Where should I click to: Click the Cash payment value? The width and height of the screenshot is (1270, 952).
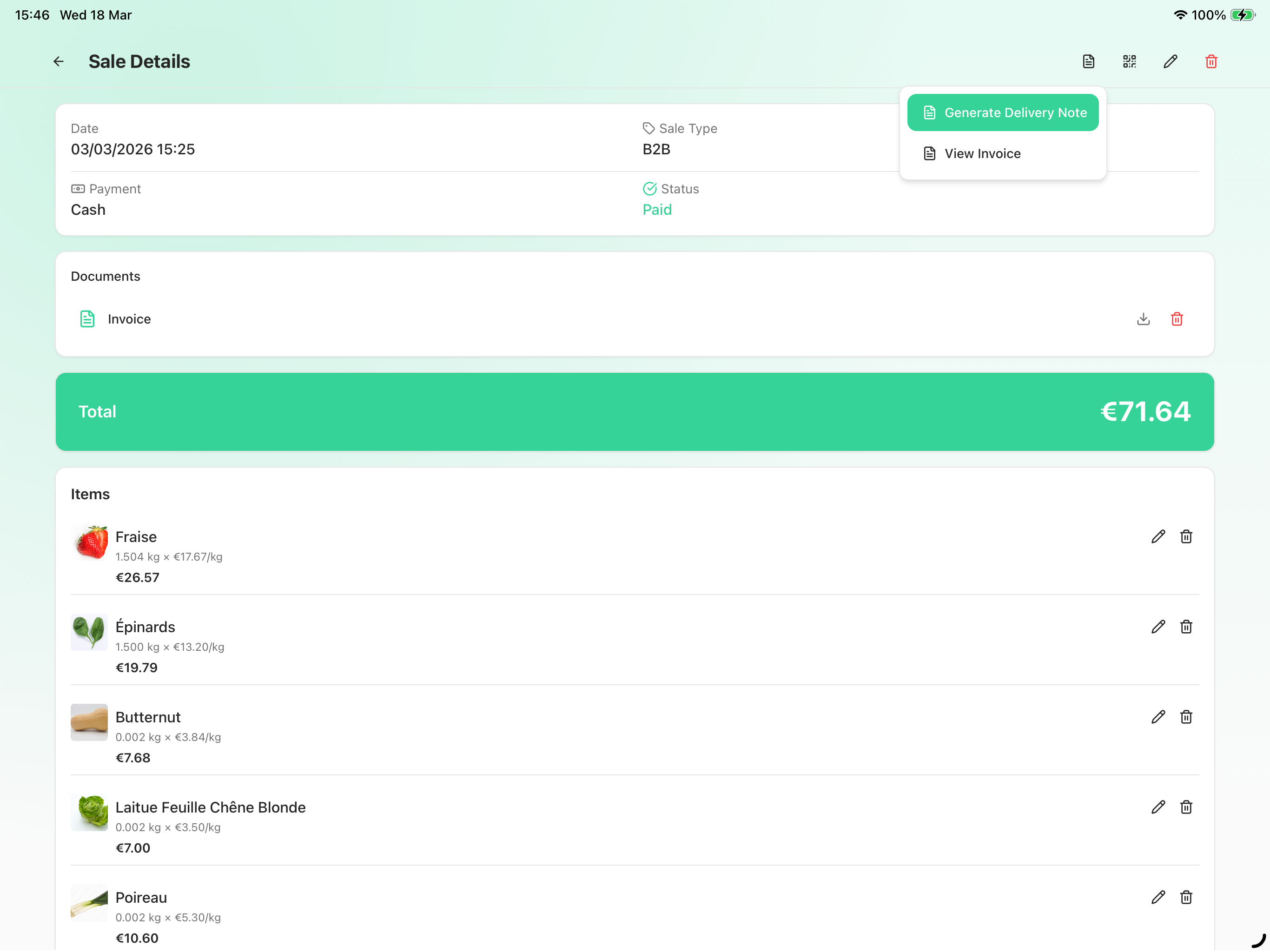pos(88,210)
